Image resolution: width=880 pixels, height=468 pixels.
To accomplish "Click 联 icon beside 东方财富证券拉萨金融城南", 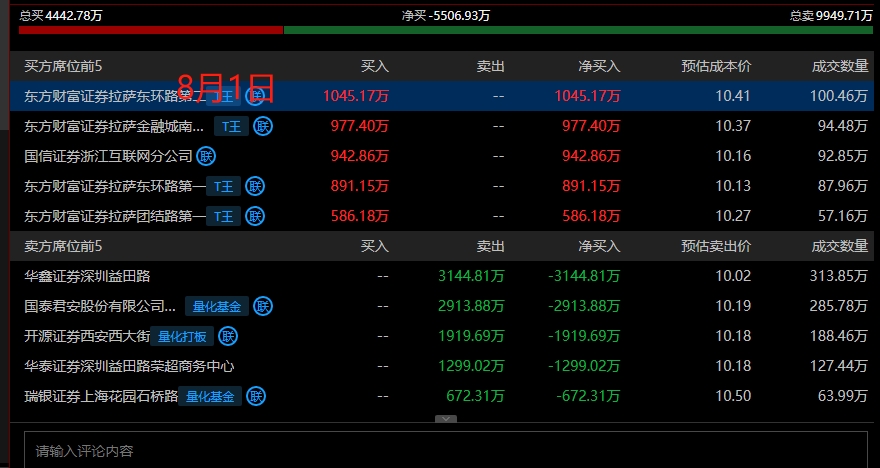I will click(x=262, y=126).
